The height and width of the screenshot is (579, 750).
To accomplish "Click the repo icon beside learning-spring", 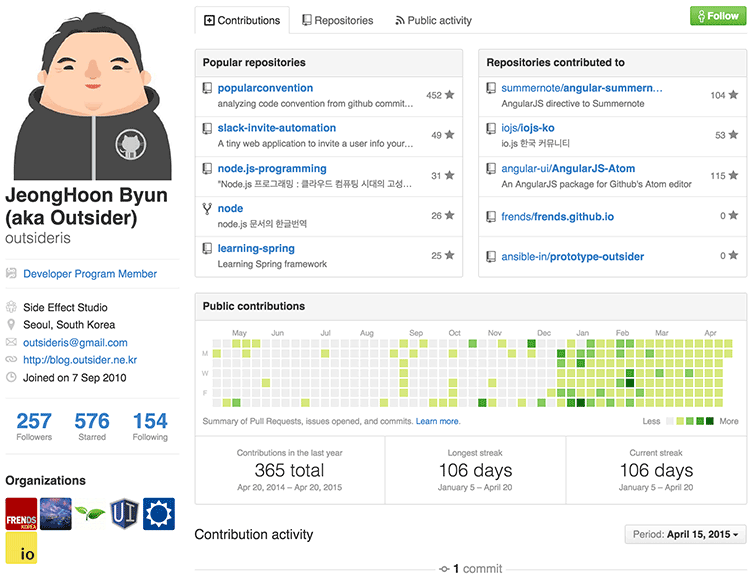I will coord(207,248).
